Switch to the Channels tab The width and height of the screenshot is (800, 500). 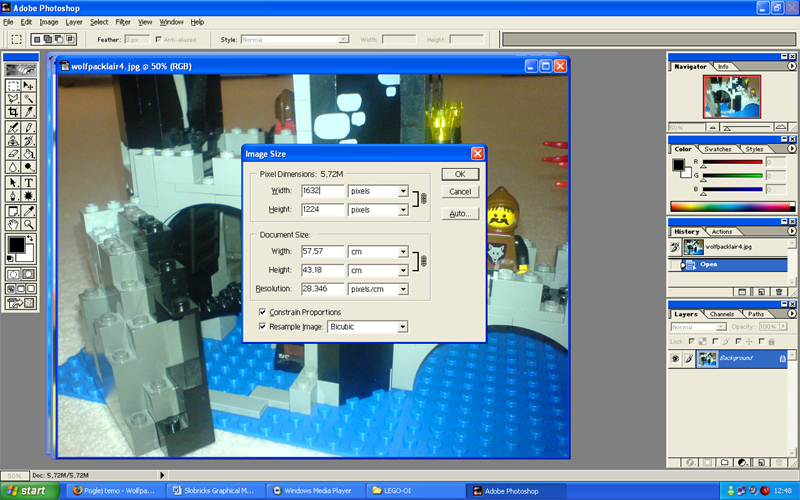click(x=722, y=314)
